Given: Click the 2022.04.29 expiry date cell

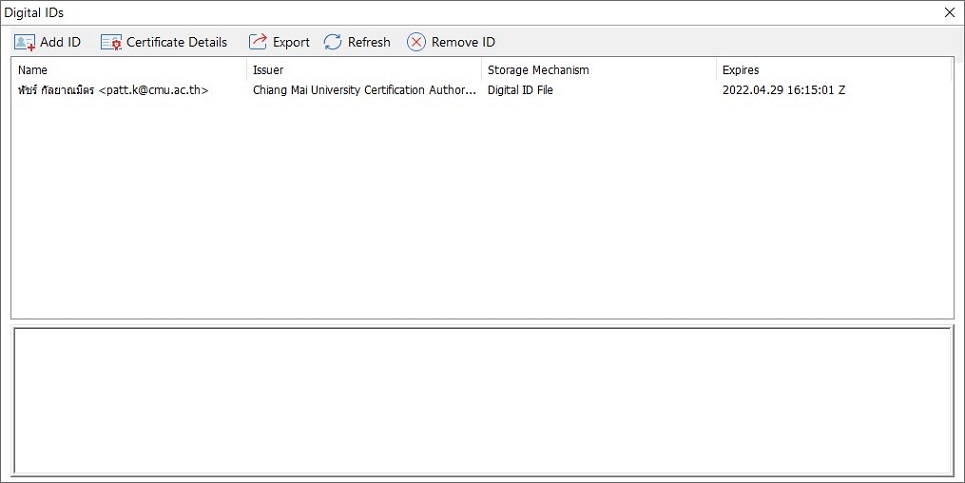Looking at the screenshot, I should (x=783, y=90).
